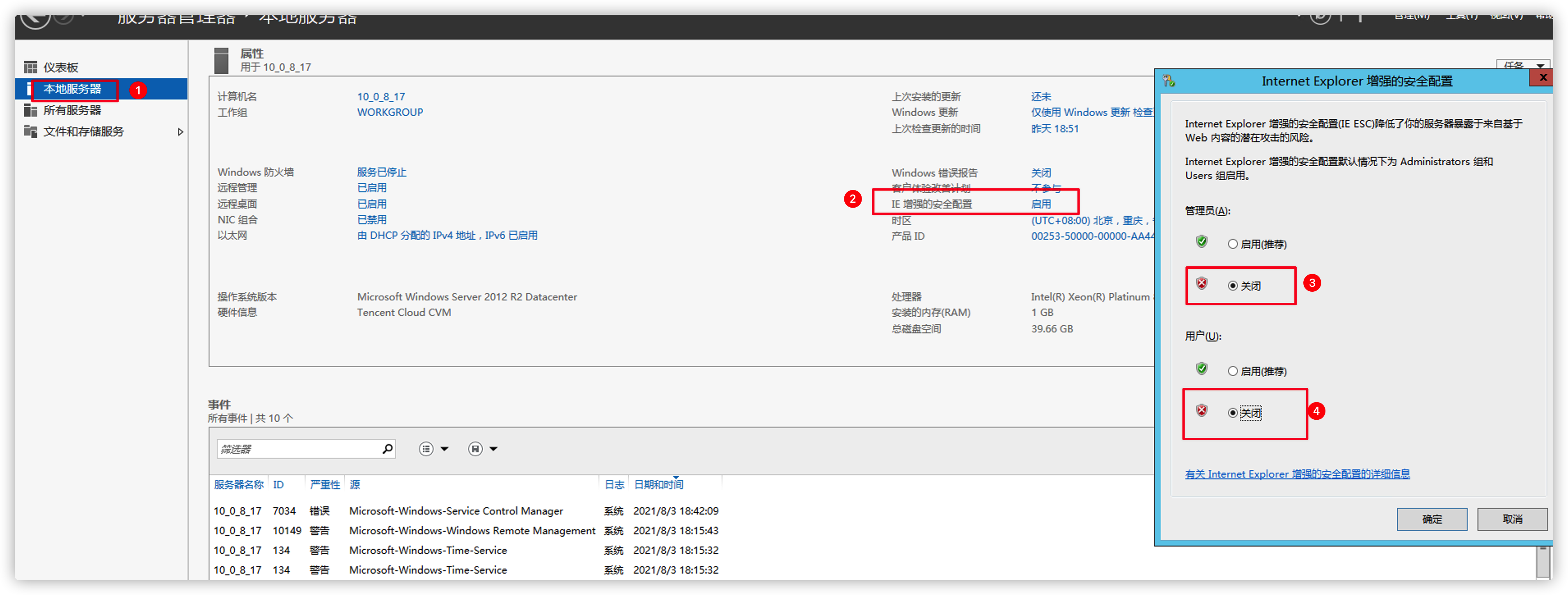Click the search magnifier in the 筛选器 filter box
Viewport: 1568px width, 595px height.
(387, 449)
